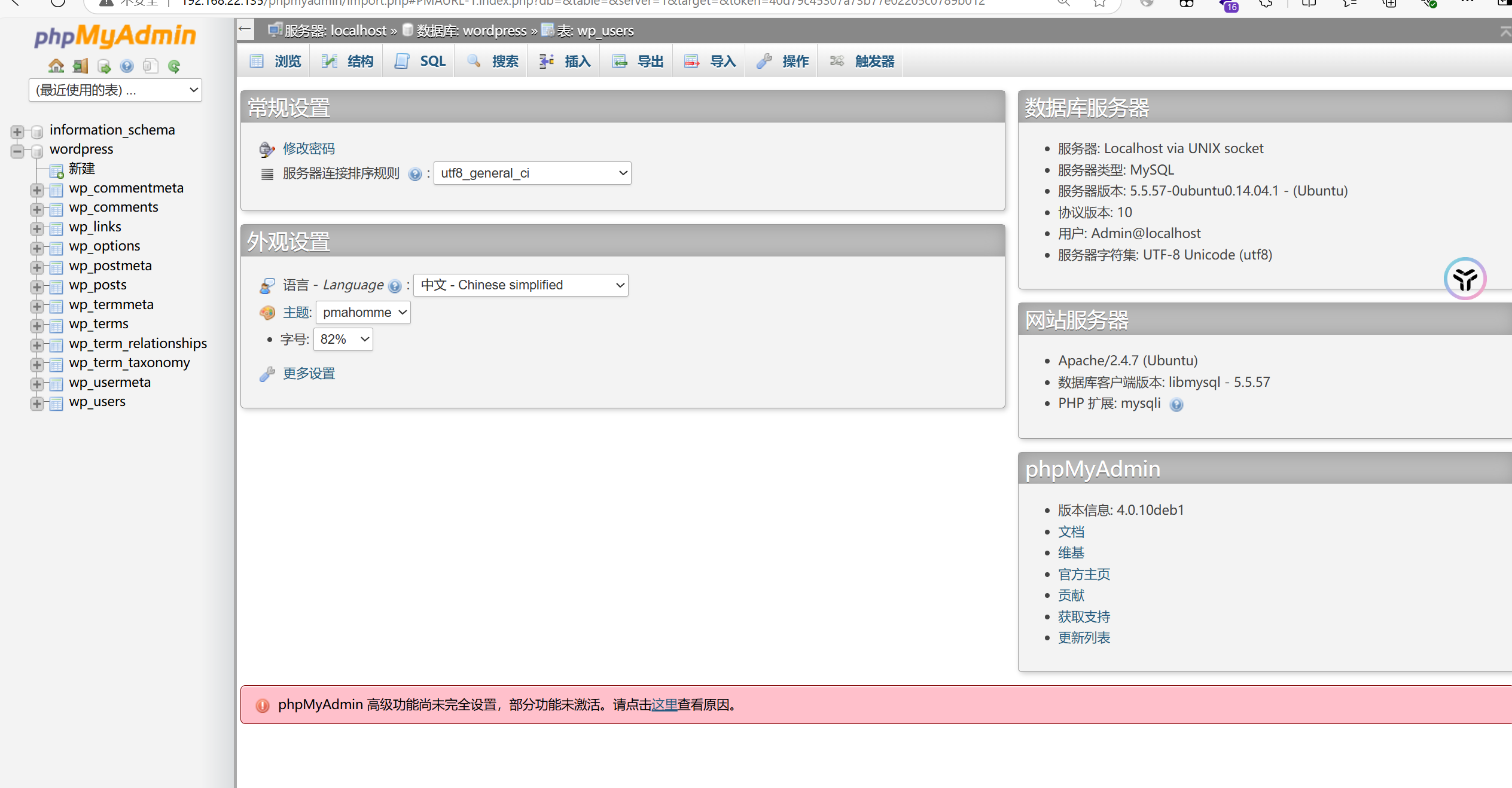Click wp_users table breadcrumb link

tap(595, 31)
